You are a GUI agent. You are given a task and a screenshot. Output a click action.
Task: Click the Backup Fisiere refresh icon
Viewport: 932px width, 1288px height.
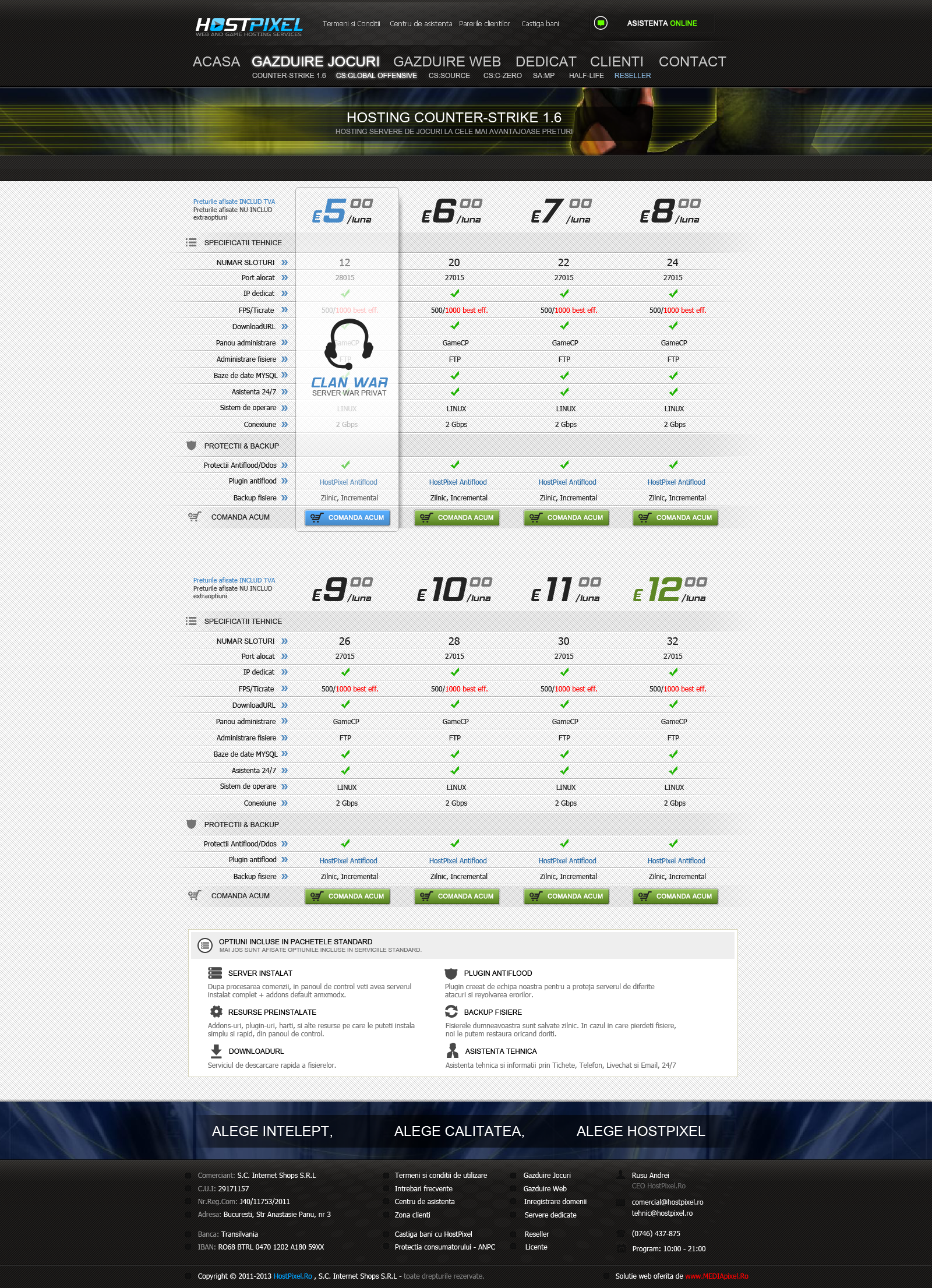point(451,1011)
